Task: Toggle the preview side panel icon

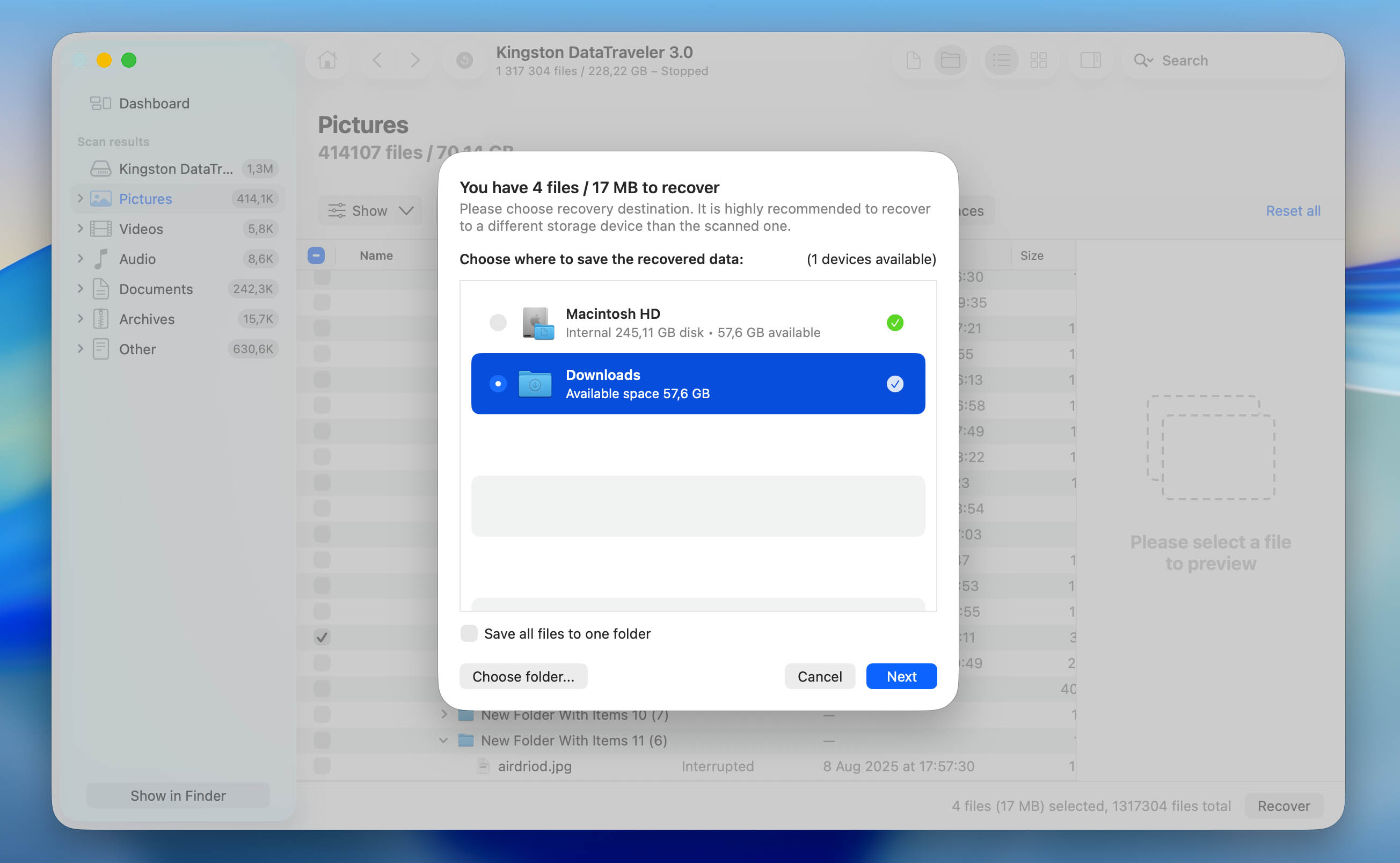Action: pyautogui.click(x=1090, y=60)
